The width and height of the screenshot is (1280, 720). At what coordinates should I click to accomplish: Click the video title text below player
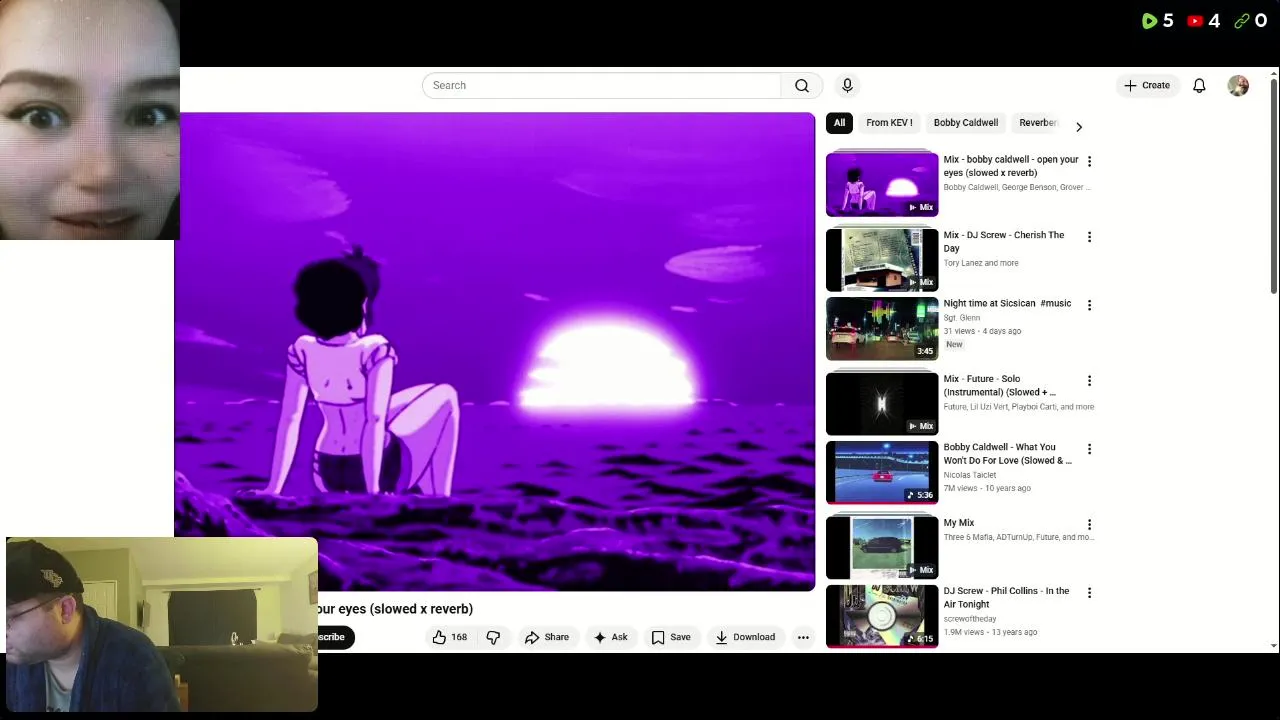tap(396, 609)
